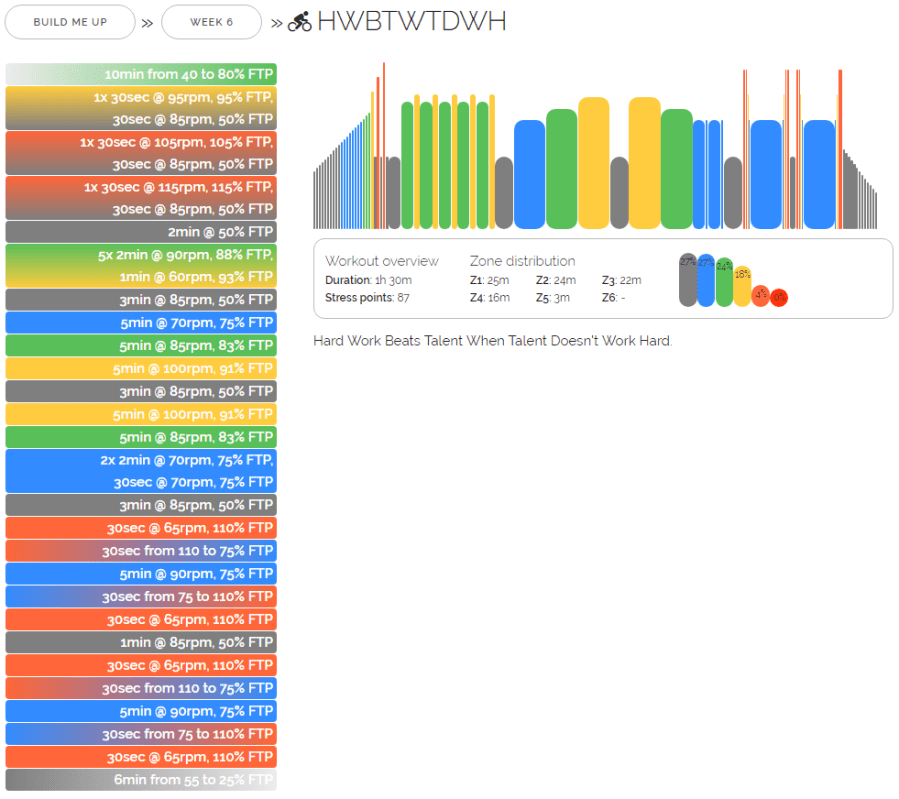Click the 1min @ 85rpm, 50% FTP segment

[x=141, y=642]
